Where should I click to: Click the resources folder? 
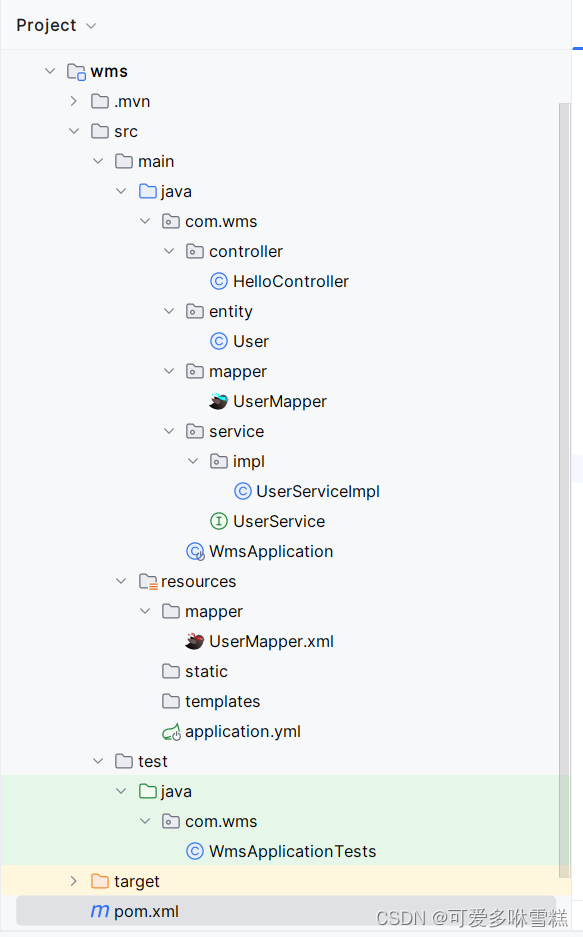coord(196,581)
